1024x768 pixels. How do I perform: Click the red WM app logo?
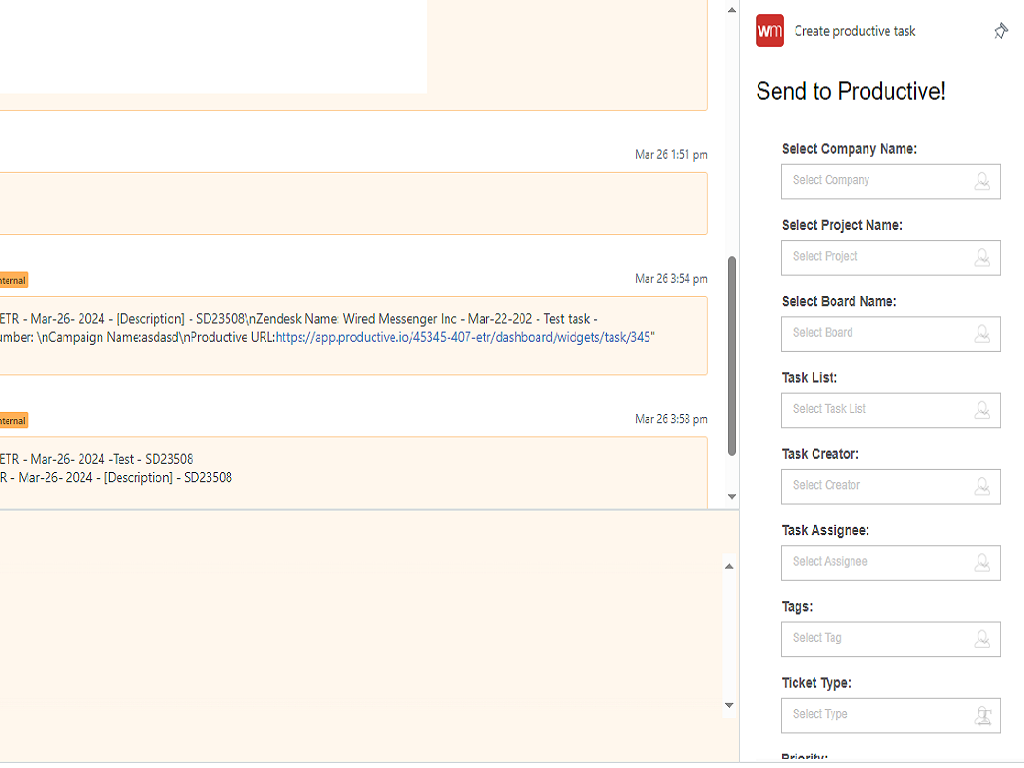click(770, 31)
